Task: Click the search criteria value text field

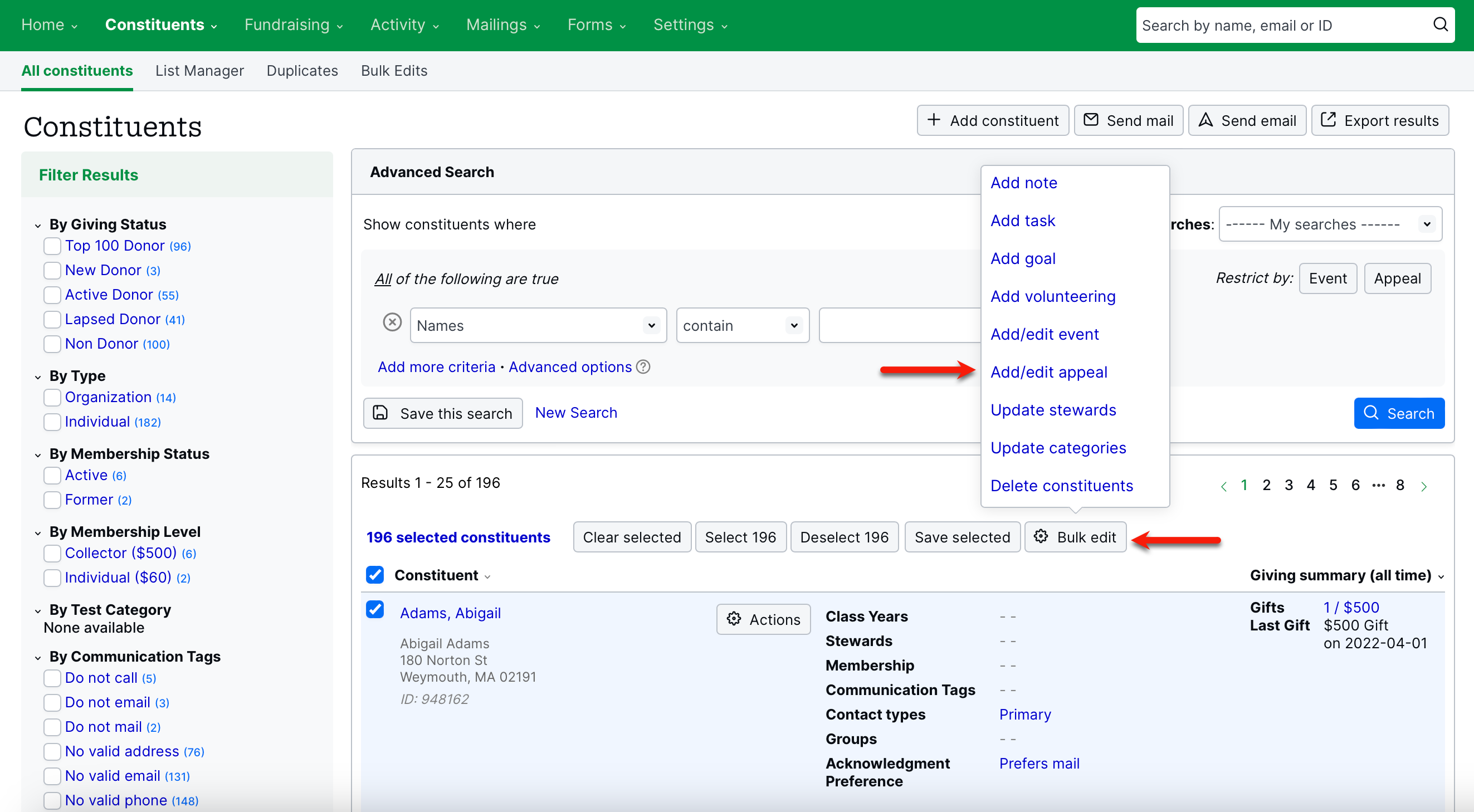Action: [x=900, y=326]
